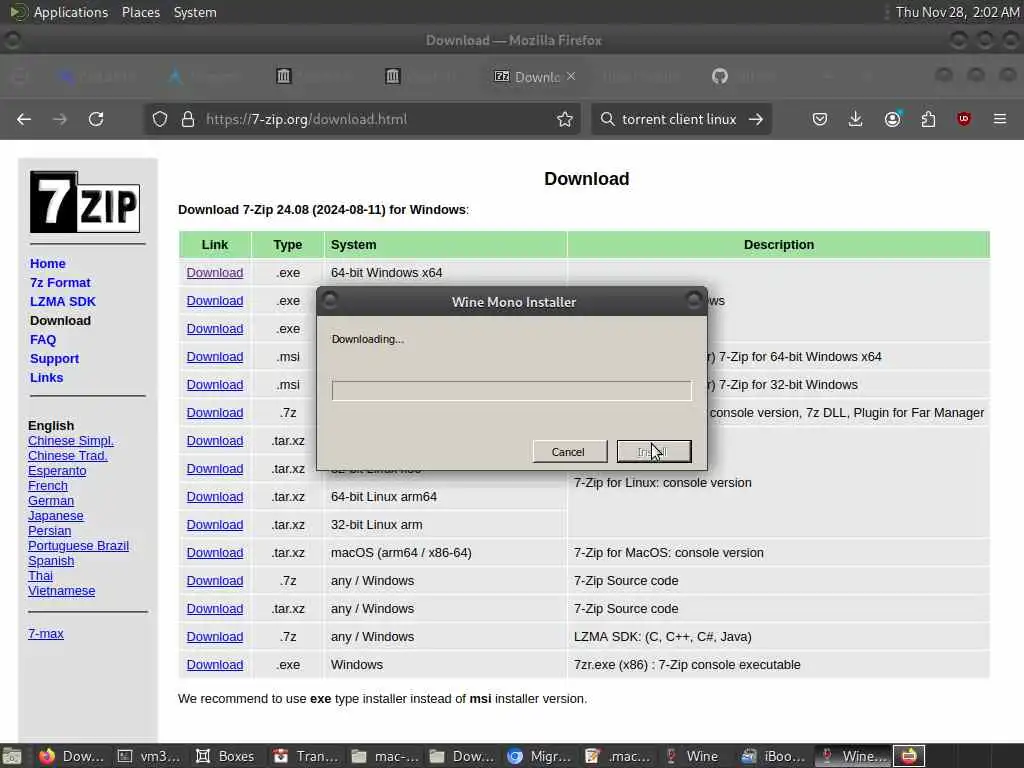1024x768 pixels.
Task: Reload the 7-zip download page
Action: point(96,120)
